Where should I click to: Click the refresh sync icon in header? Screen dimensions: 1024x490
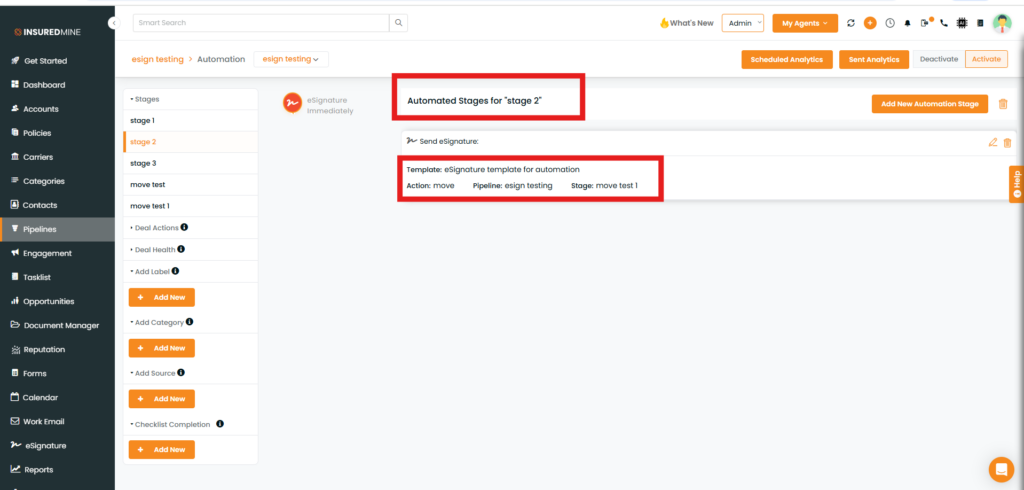coord(851,23)
